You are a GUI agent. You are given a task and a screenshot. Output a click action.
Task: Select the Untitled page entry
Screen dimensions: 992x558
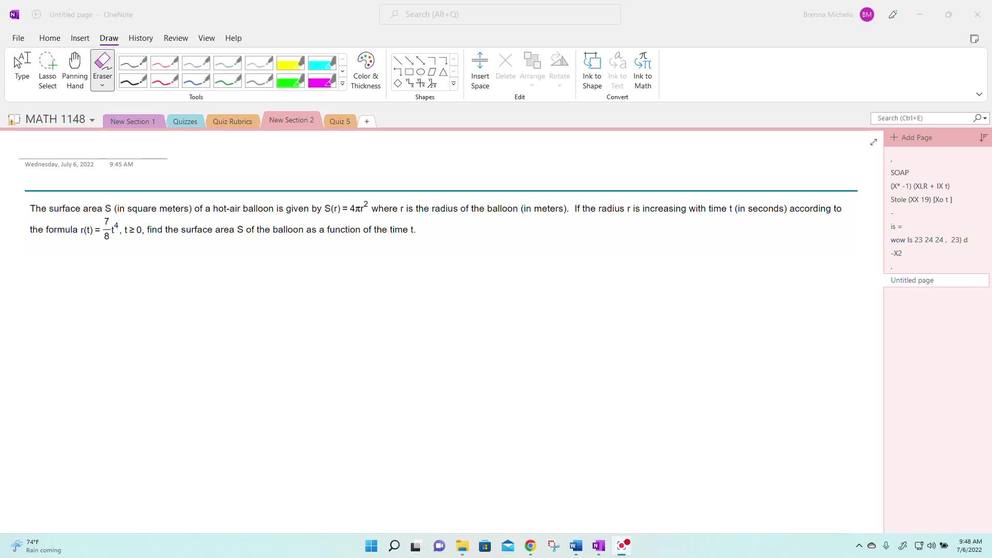(935, 280)
